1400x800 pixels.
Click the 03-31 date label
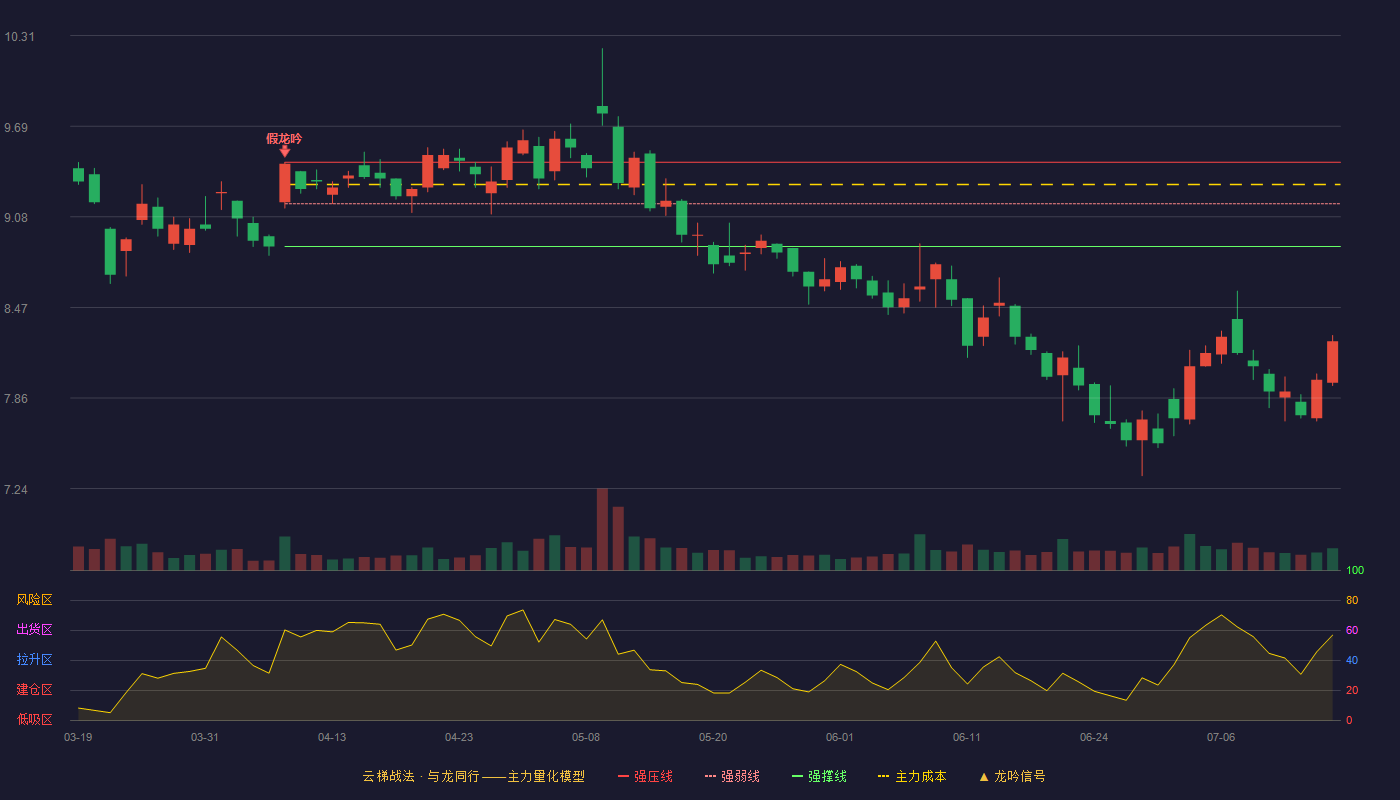coord(205,737)
